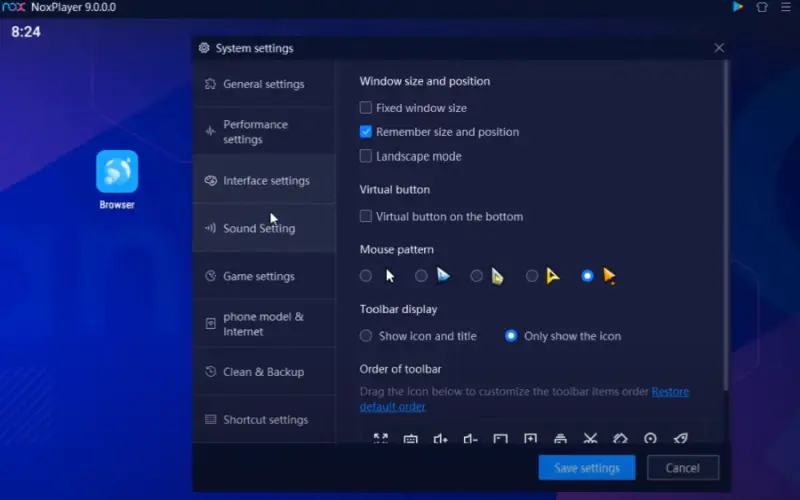
Task: Click the Clean & Backup sidebar icon
Action: pyautogui.click(x=210, y=371)
